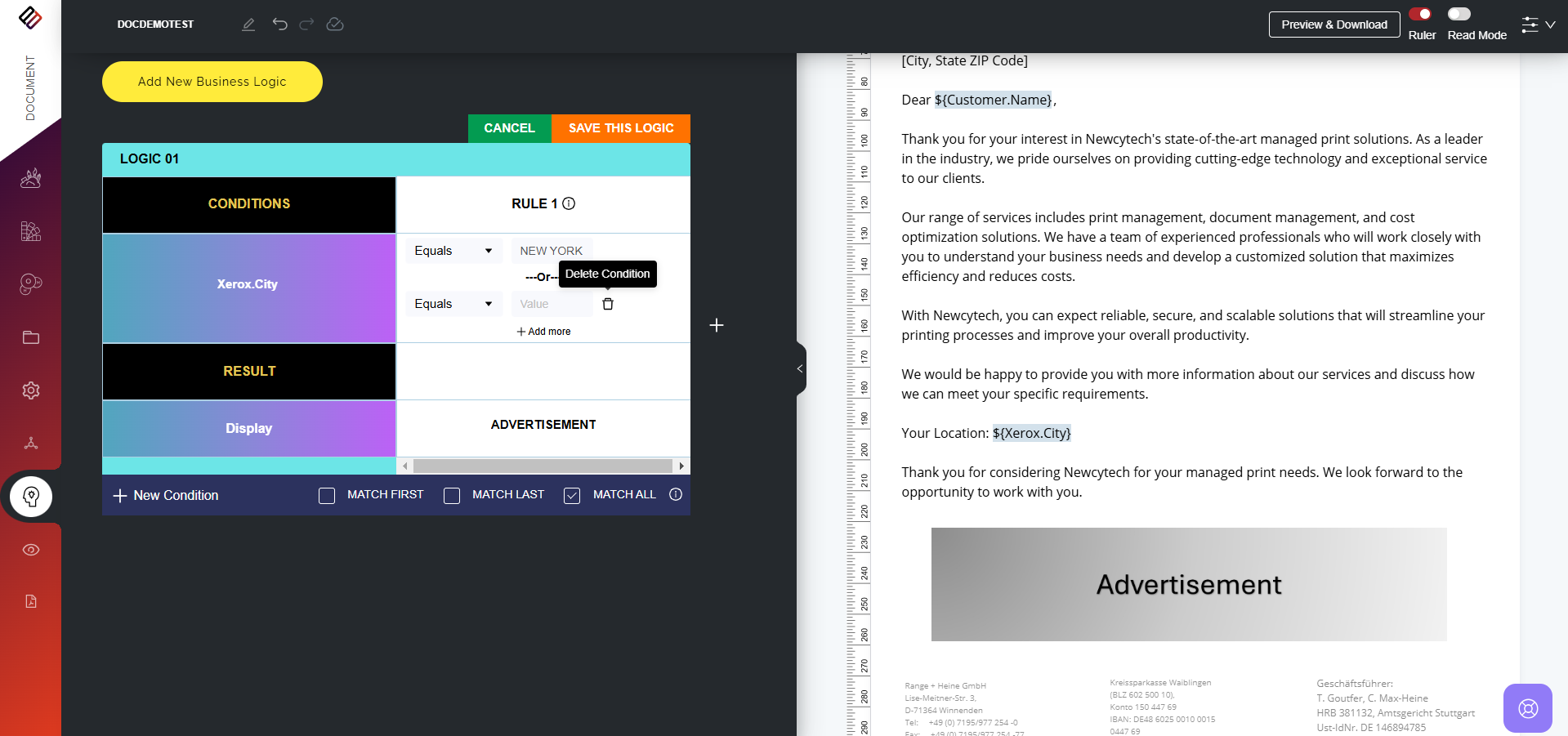Viewport: 1568px width, 736px height.
Task: Click the plus icon to add rule
Action: tap(717, 325)
